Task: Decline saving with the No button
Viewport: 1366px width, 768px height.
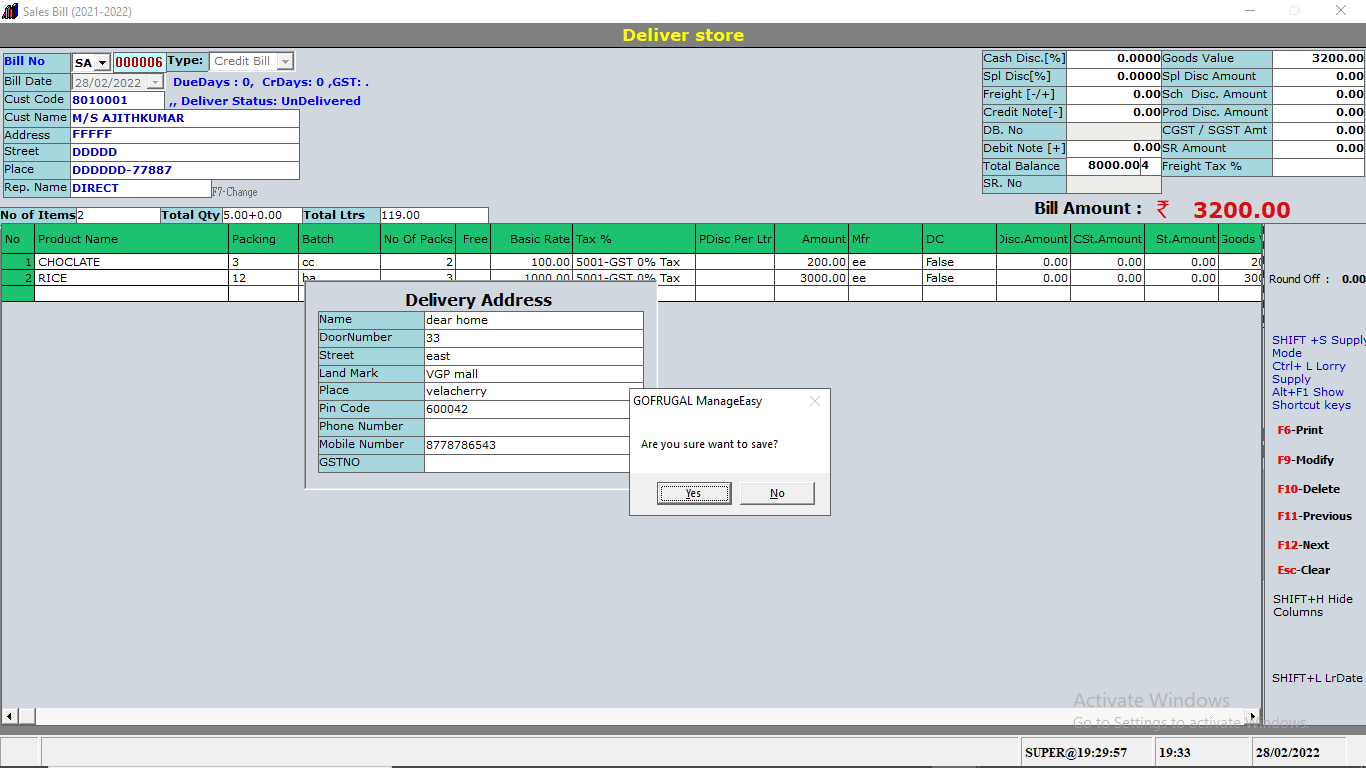Action: pyautogui.click(x=777, y=493)
